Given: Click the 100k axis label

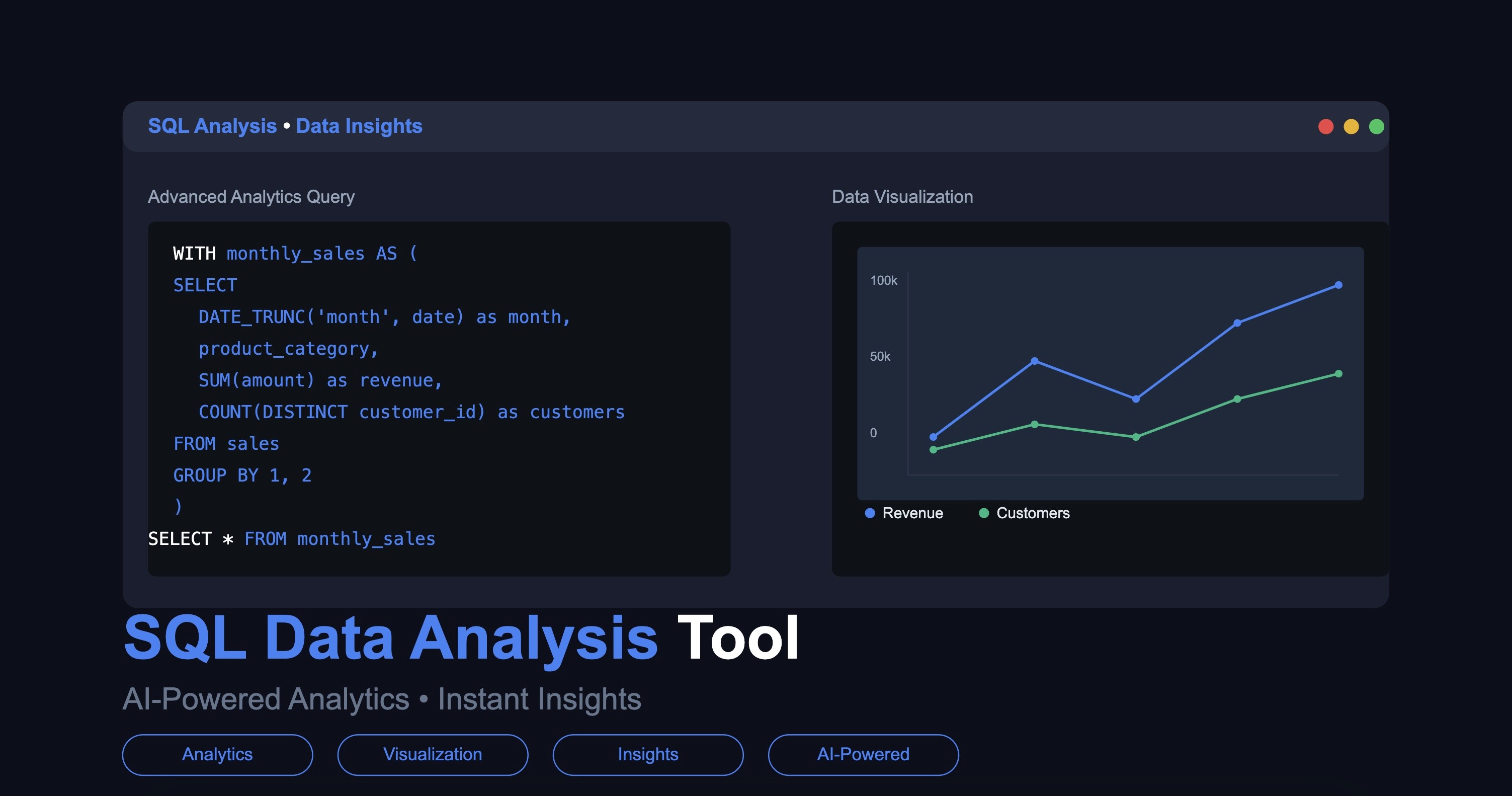Looking at the screenshot, I should (x=883, y=281).
